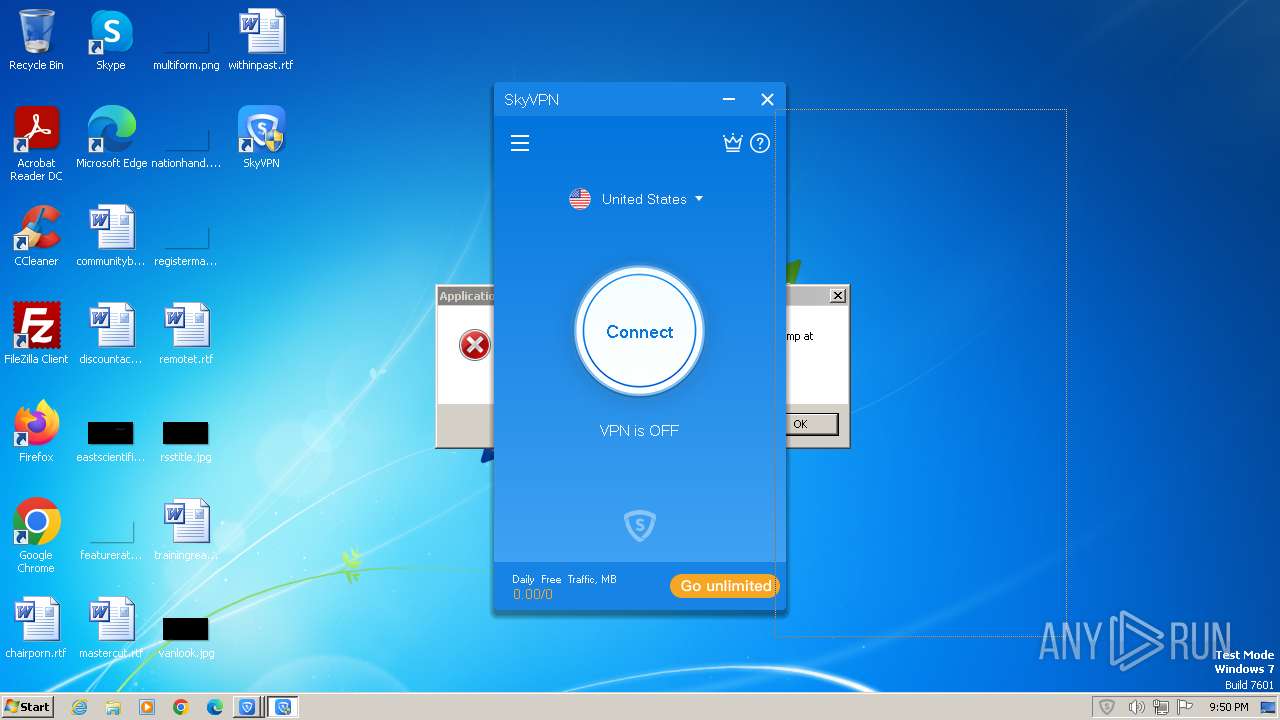The height and width of the screenshot is (720, 1280).
Task: Click the 0.00/0 traffic value
Action: coord(533,594)
